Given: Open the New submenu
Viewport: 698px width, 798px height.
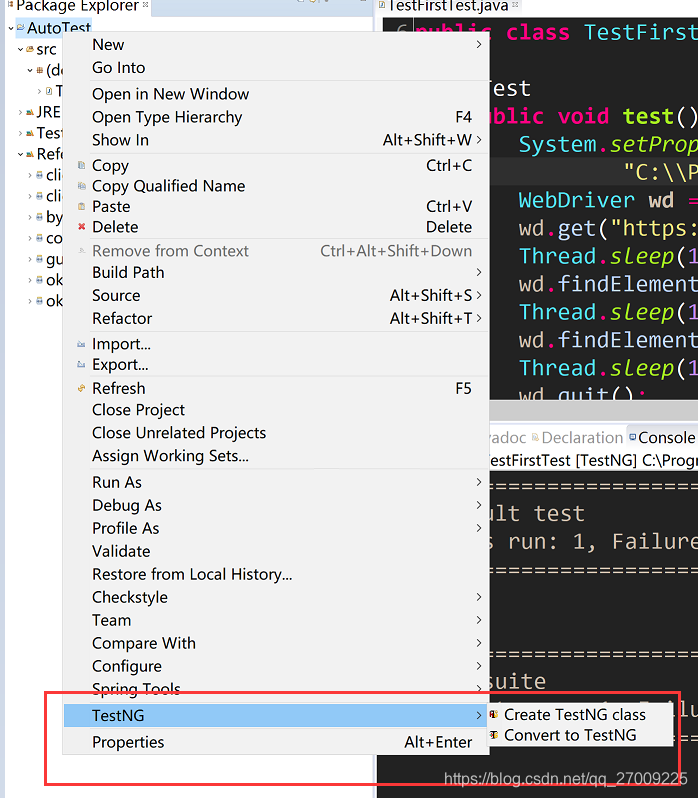Looking at the screenshot, I should [276, 45].
